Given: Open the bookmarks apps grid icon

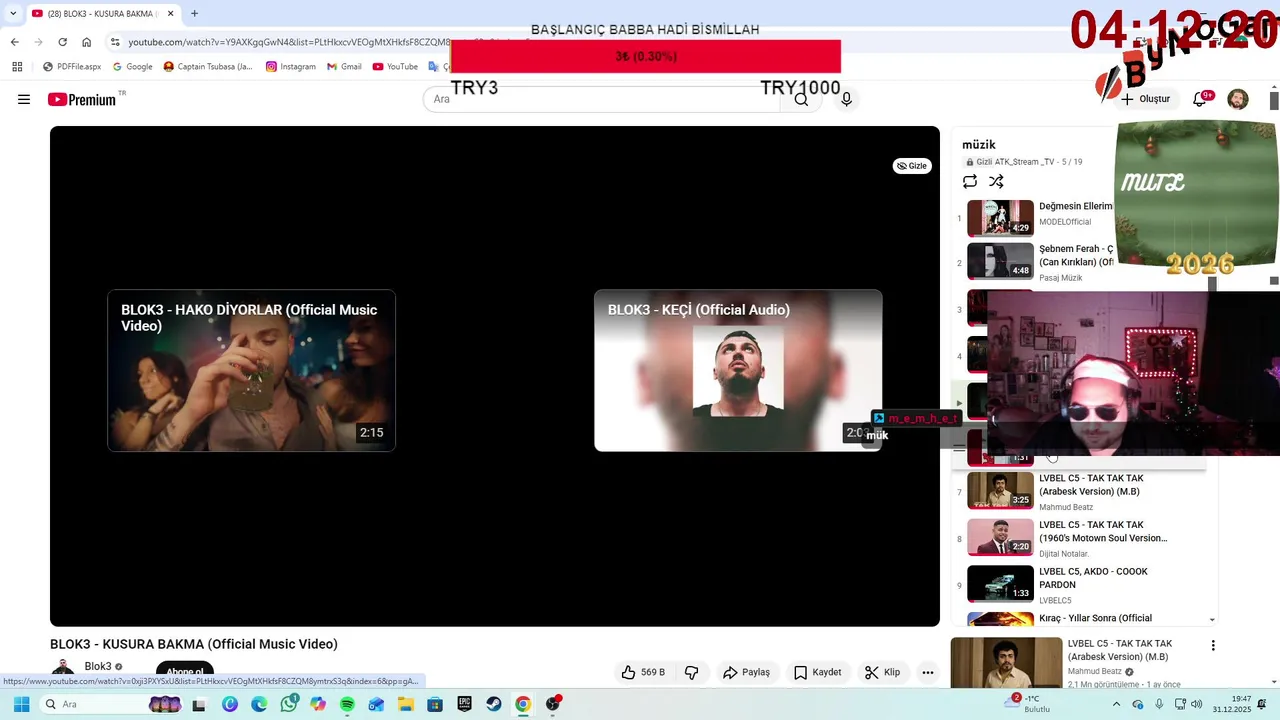Looking at the screenshot, I should (17, 67).
